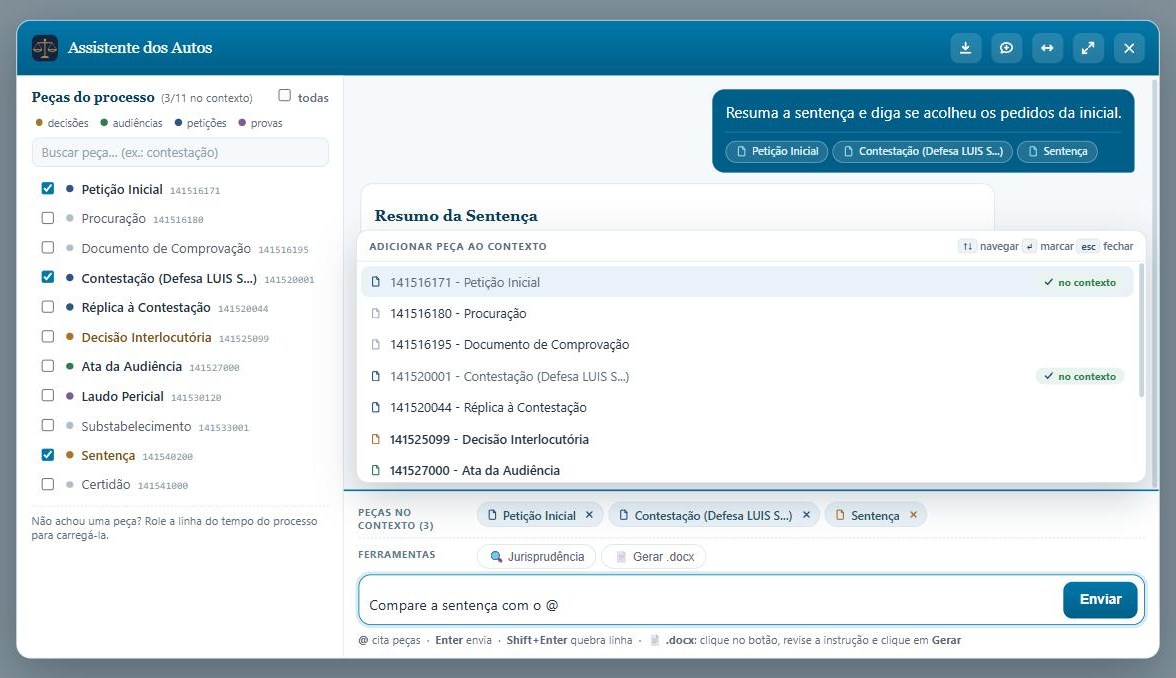Screen dimensions: 1176x678
Task: Uncheck the Sentença checkbox
Action: [x=48, y=454]
